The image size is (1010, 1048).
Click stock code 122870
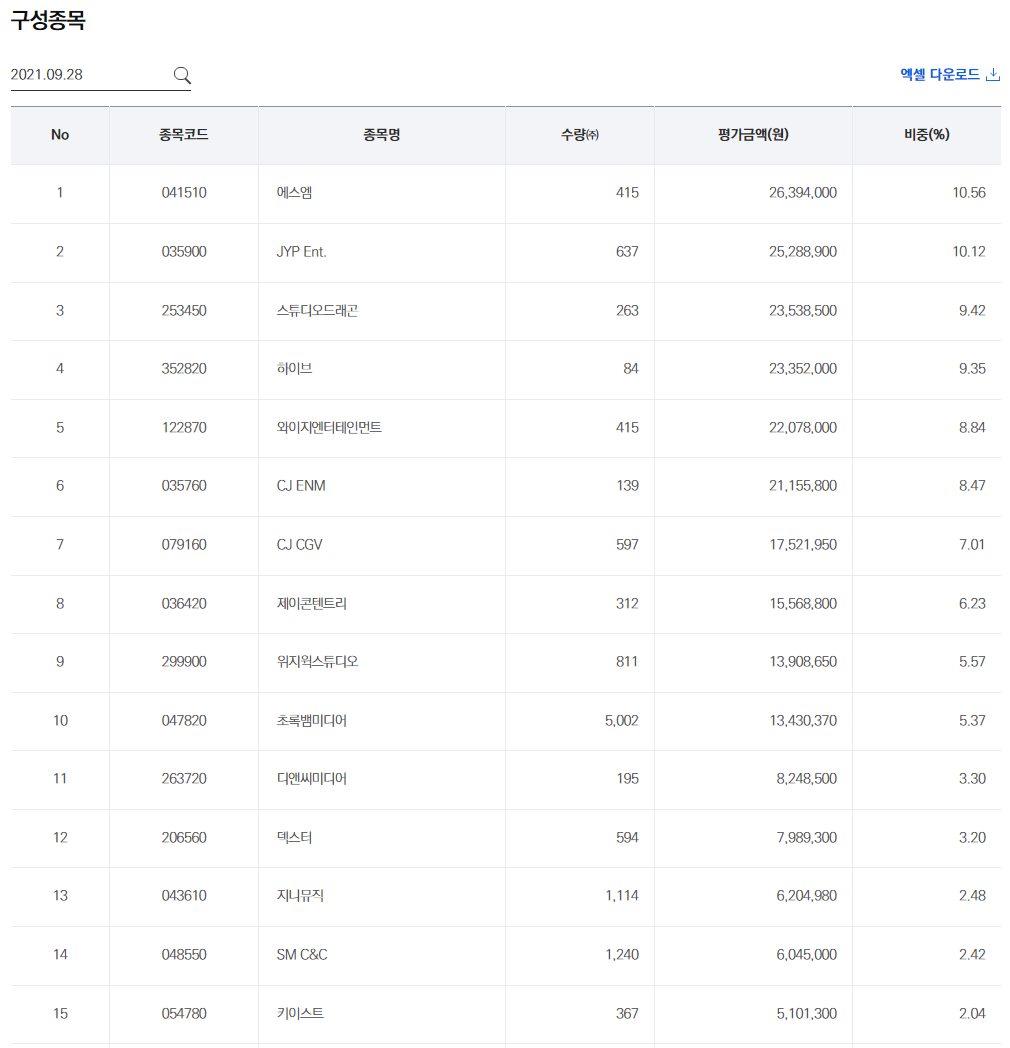click(x=184, y=428)
